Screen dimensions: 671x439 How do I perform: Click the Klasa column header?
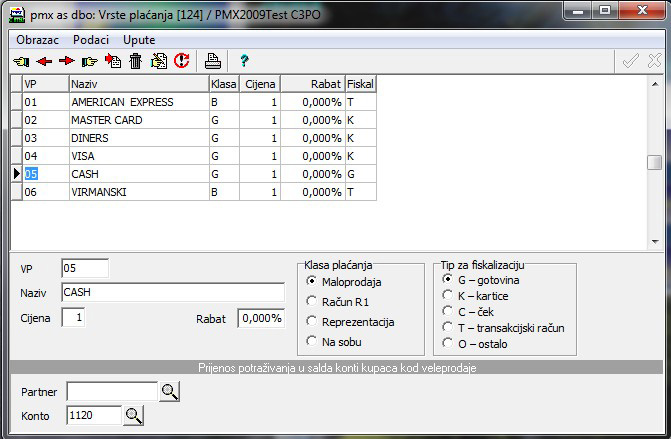point(224,84)
